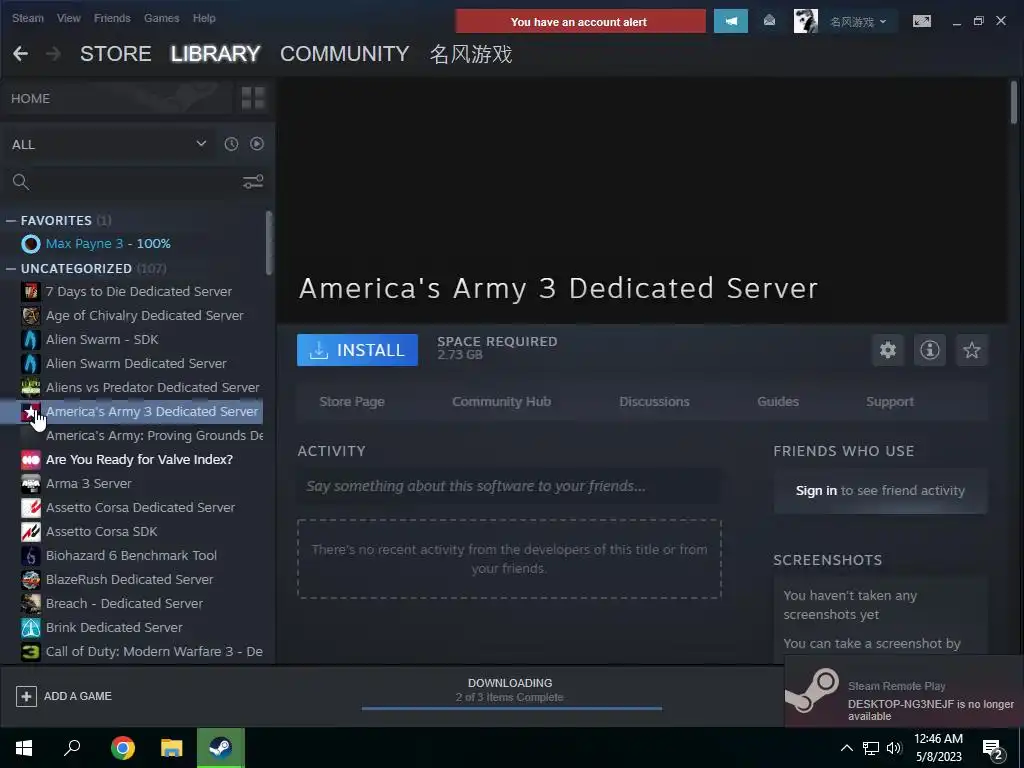The width and height of the screenshot is (1024, 768).
Task: Click the Add a Game plus icon
Action: [26, 696]
